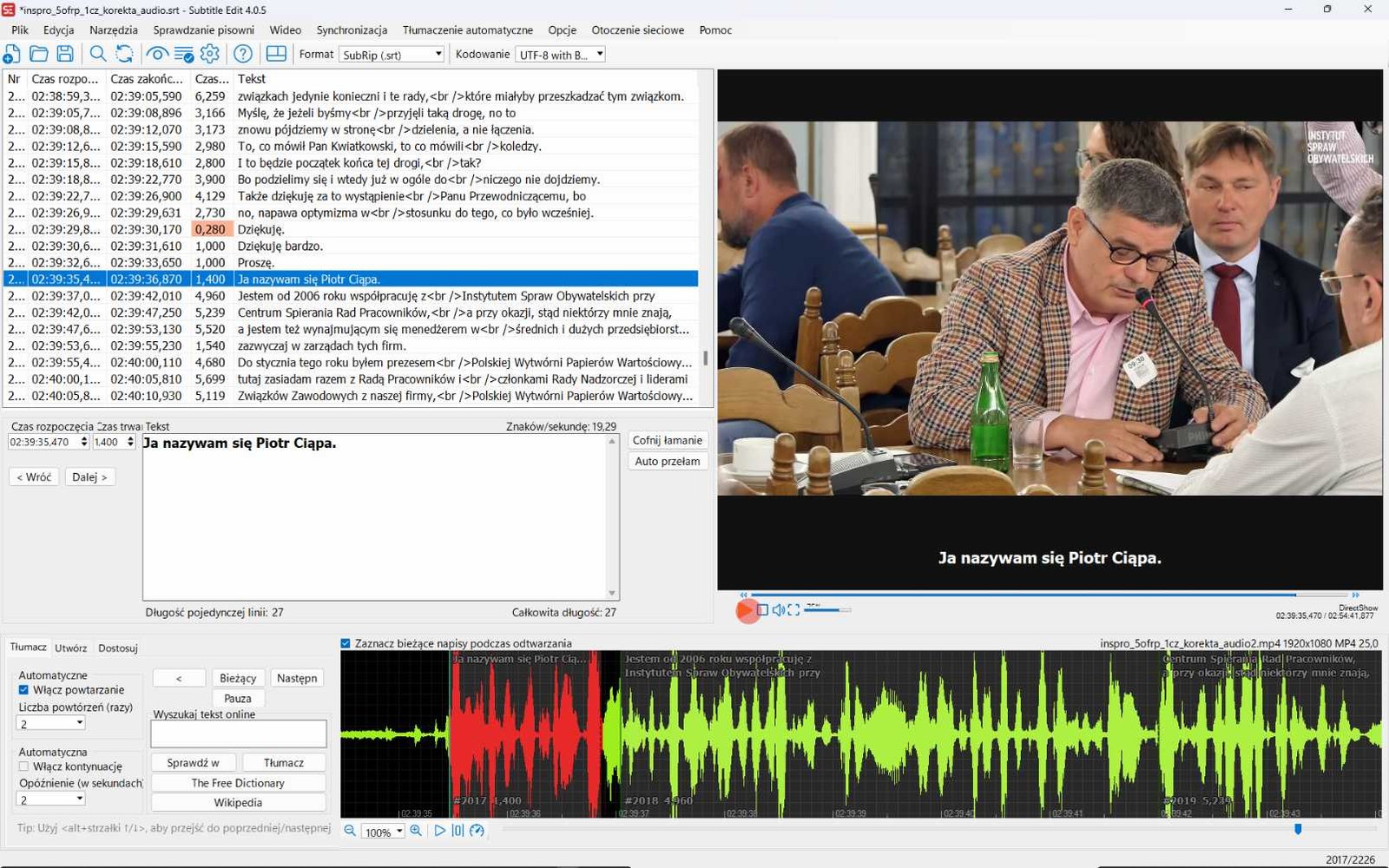This screenshot has height=868, width=1389.
Task: Open waveform playback speed gauge icon
Action: coord(477,831)
